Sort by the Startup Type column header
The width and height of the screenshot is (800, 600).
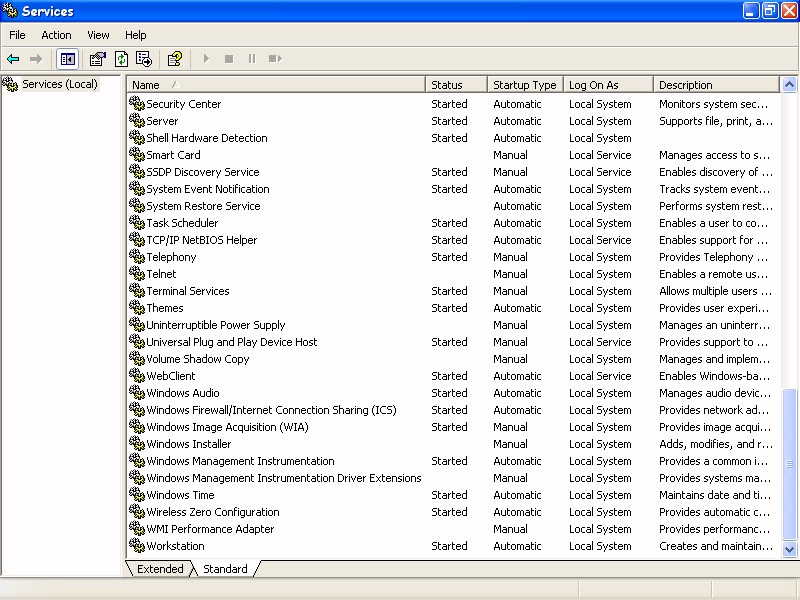click(525, 85)
